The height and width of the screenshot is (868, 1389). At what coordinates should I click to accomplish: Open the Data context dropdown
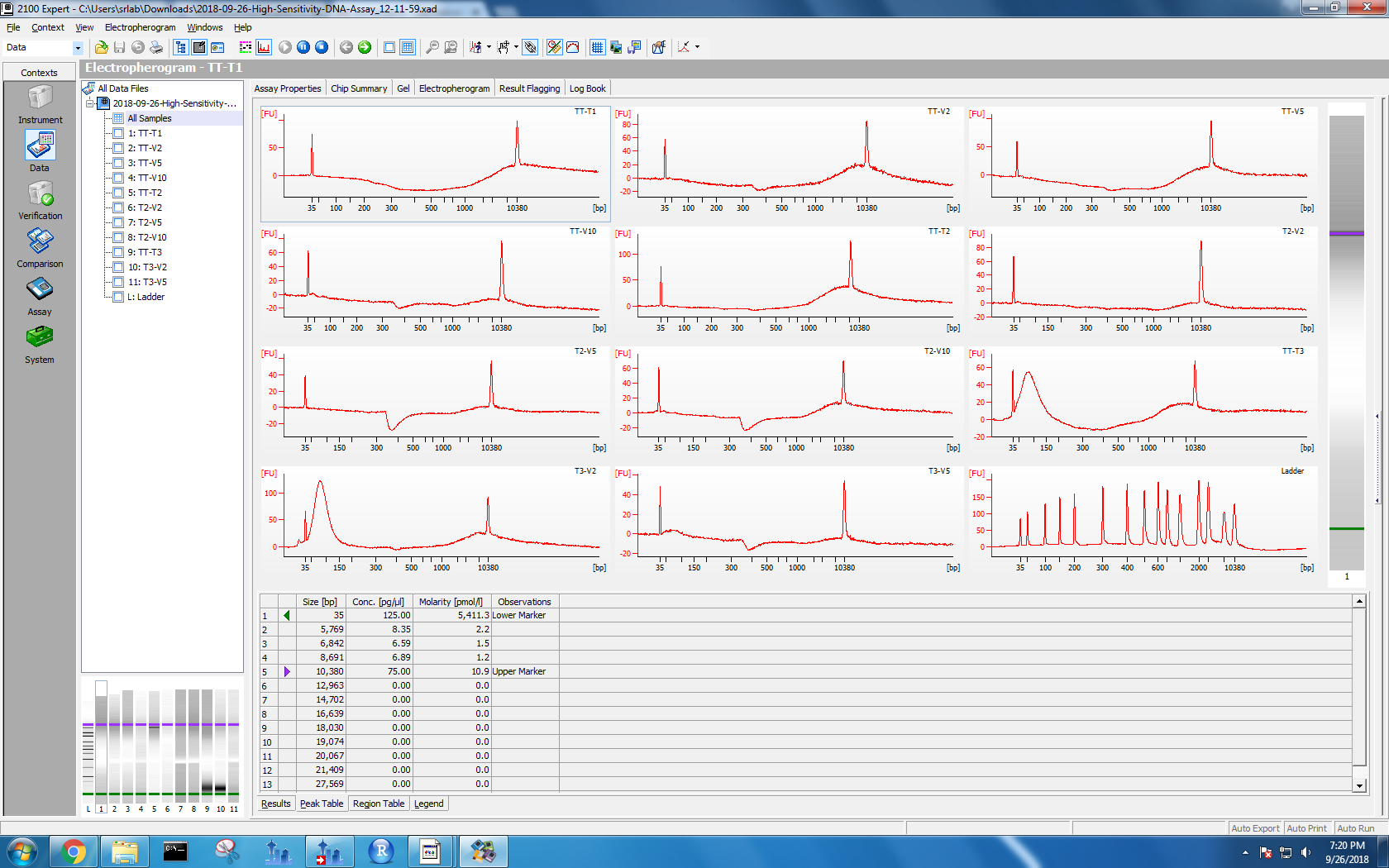[x=78, y=48]
